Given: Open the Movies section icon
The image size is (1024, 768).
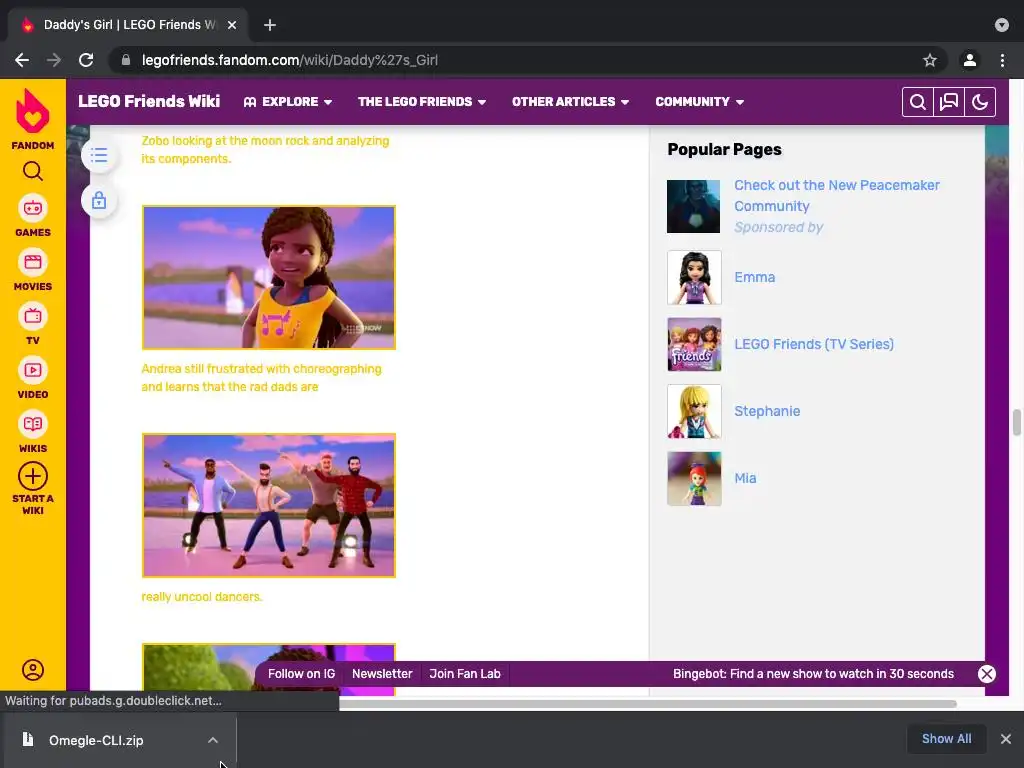Looking at the screenshot, I should coord(33,263).
